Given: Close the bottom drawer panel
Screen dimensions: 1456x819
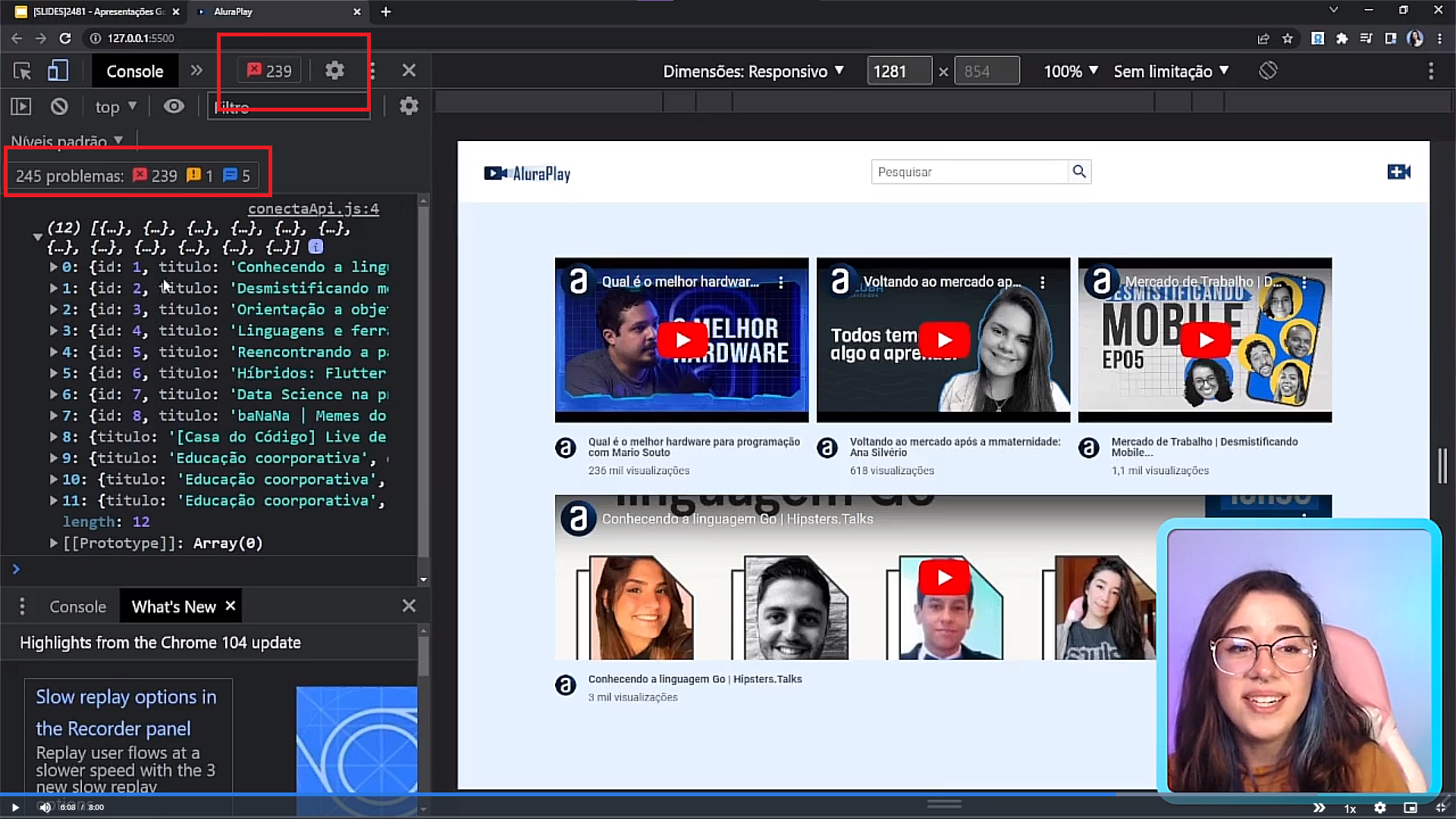Looking at the screenshot, I should pyautogui.click(x=409, y=606).
